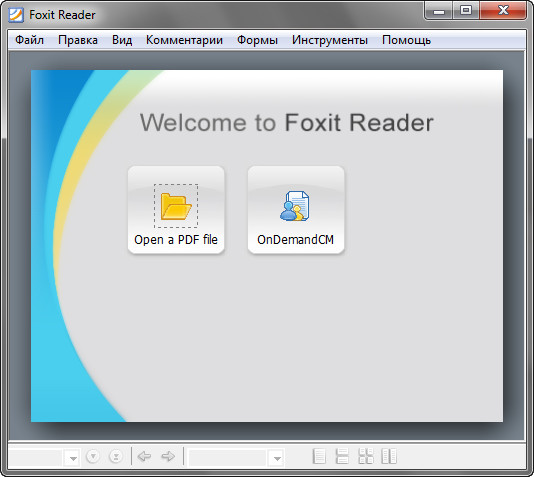
Task: Expand the page number dropdown arrow
Action: point(72,457)
